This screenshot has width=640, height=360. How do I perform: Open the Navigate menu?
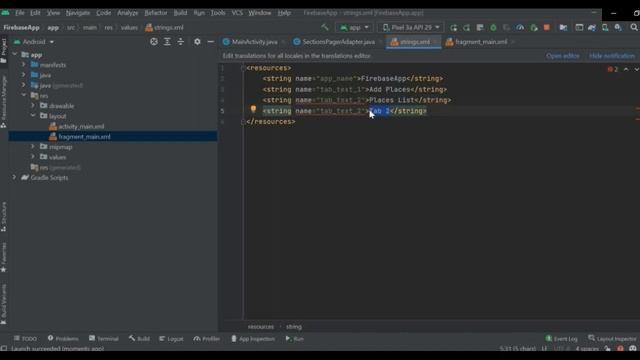(78, 13)
